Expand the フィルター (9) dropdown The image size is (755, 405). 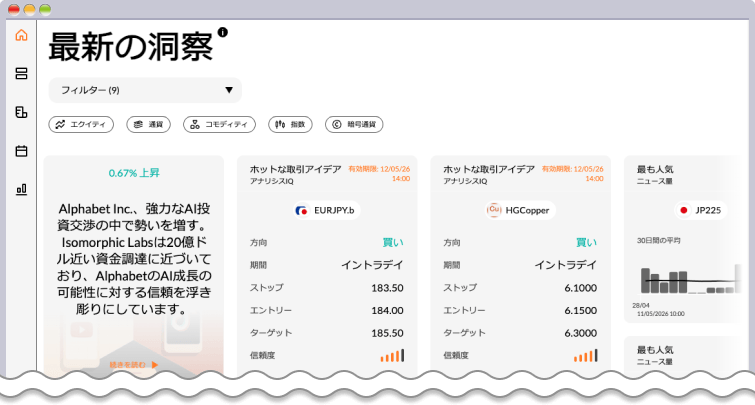click(x=145, y=90)
